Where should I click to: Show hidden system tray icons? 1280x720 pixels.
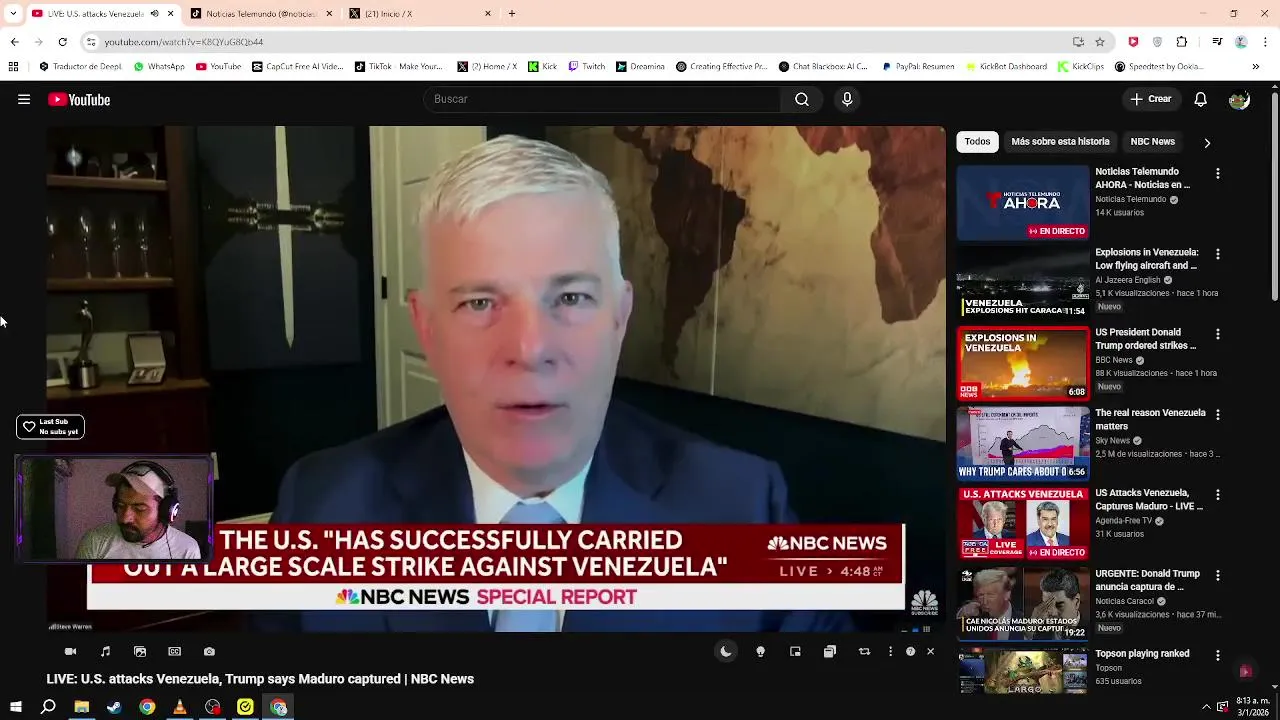[1206, 707]
